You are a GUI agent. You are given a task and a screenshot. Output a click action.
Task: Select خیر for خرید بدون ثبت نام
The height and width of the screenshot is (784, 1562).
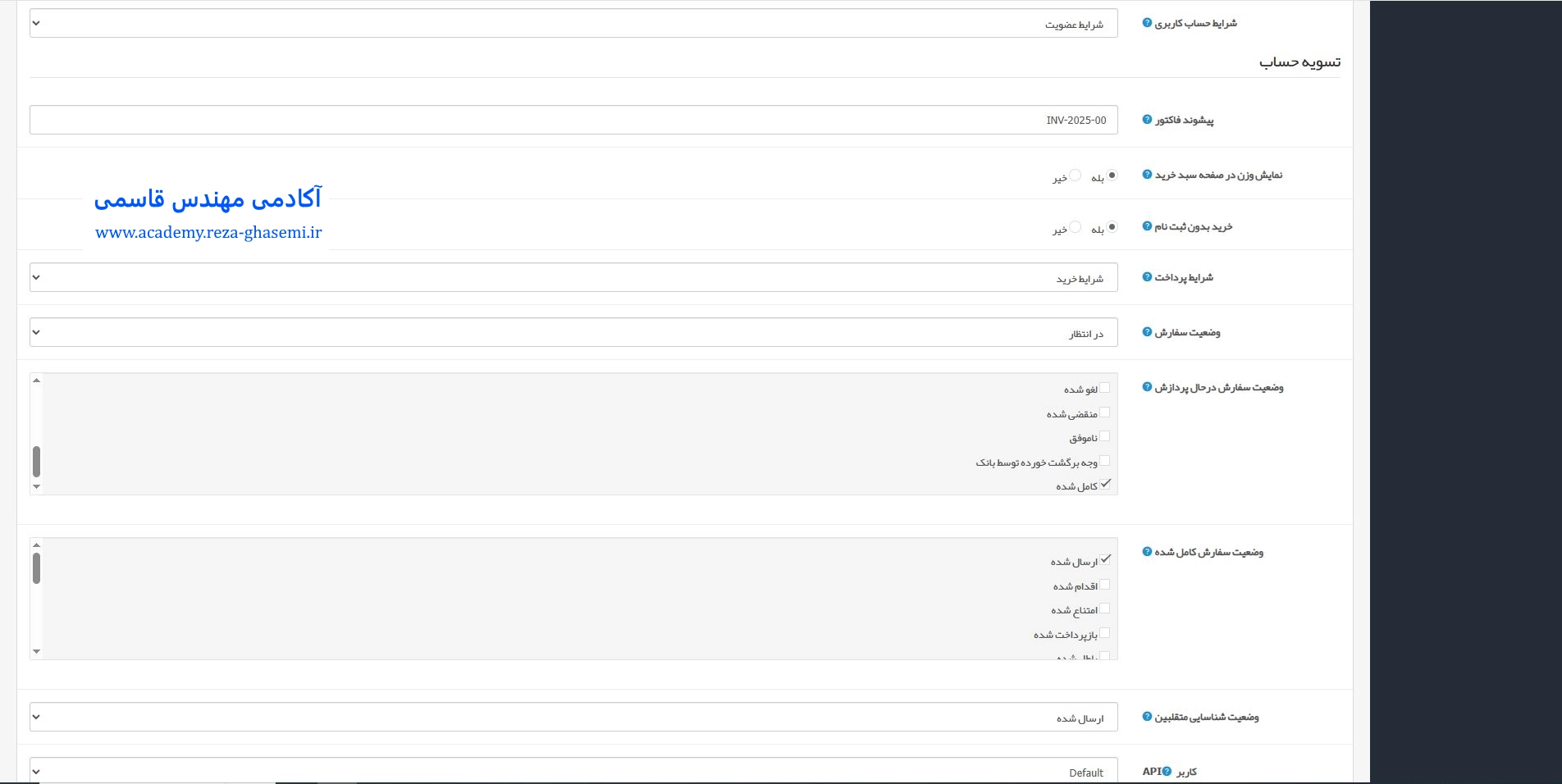point(1075,227)
